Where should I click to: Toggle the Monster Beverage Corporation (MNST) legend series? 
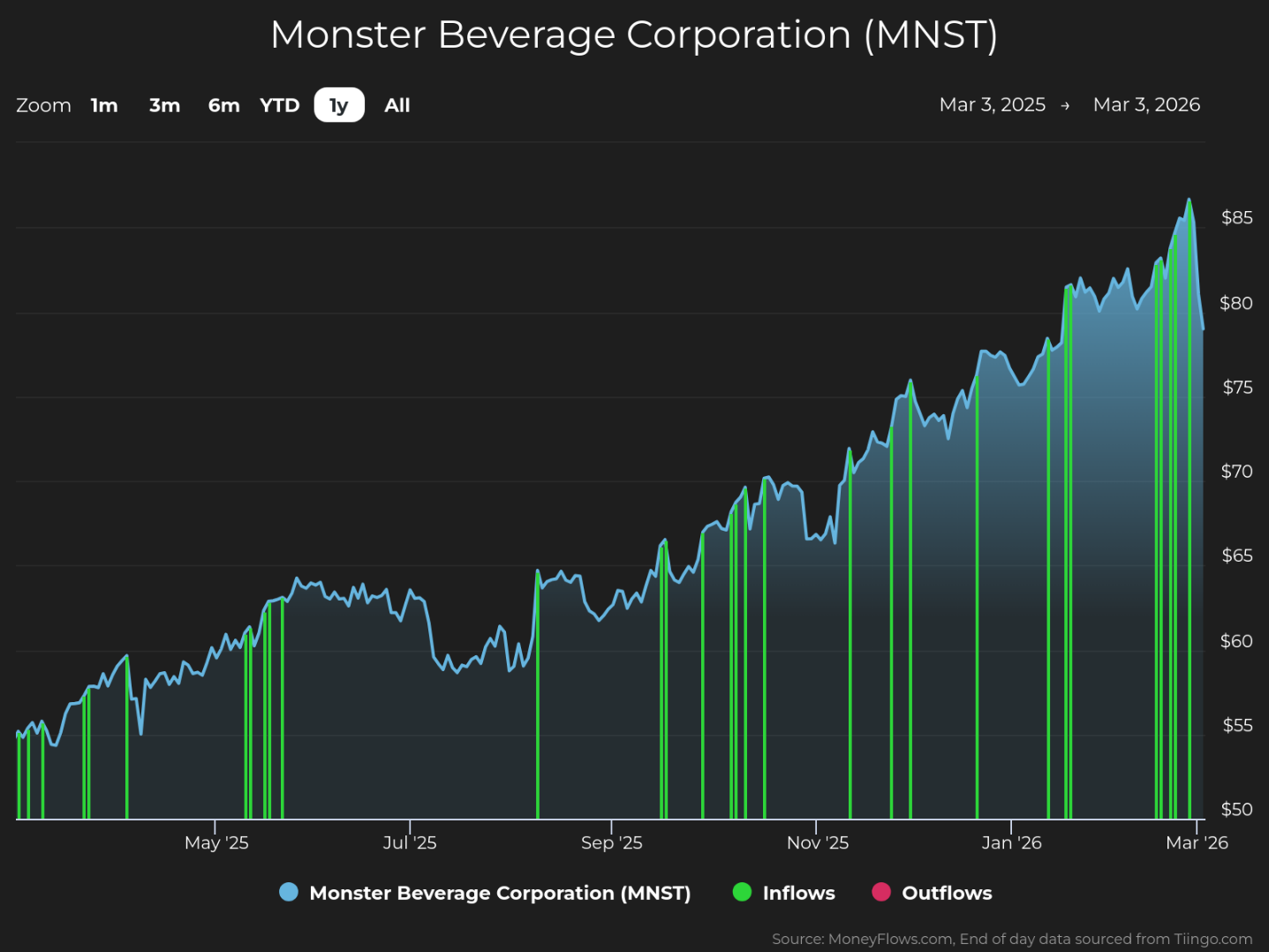[x=485, y=893]
